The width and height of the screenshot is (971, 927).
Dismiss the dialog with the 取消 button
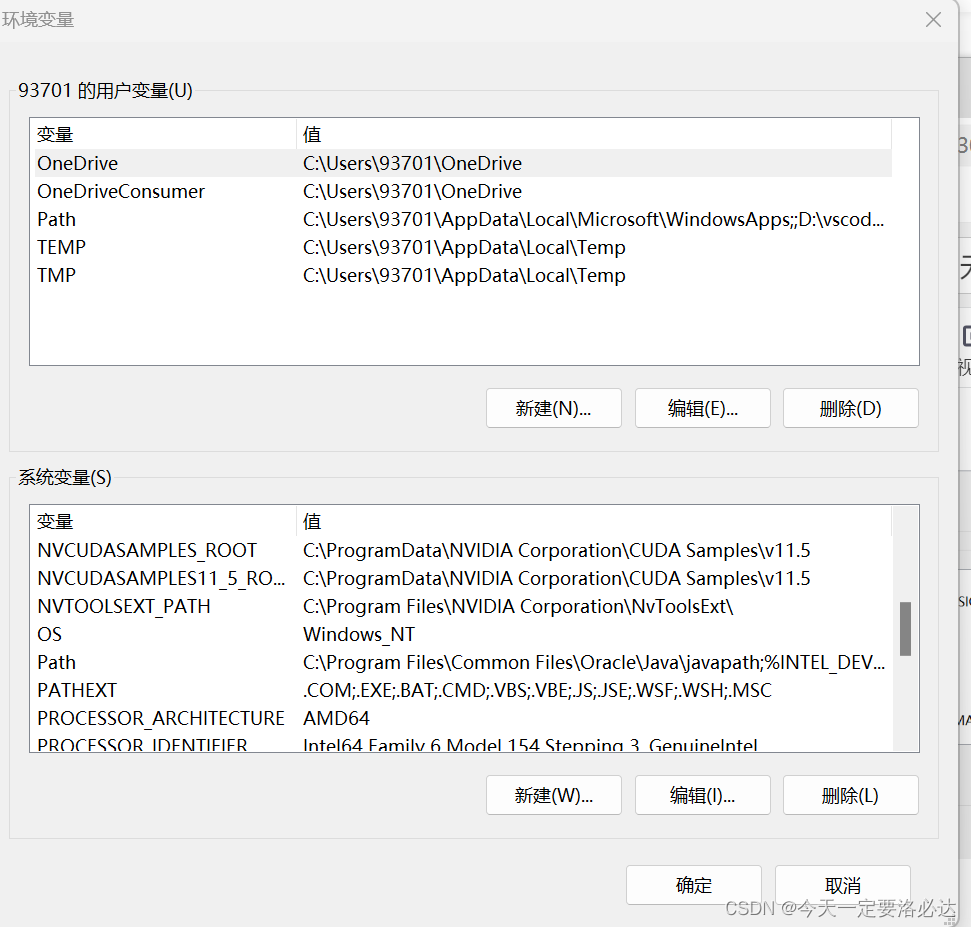(842, 885)
